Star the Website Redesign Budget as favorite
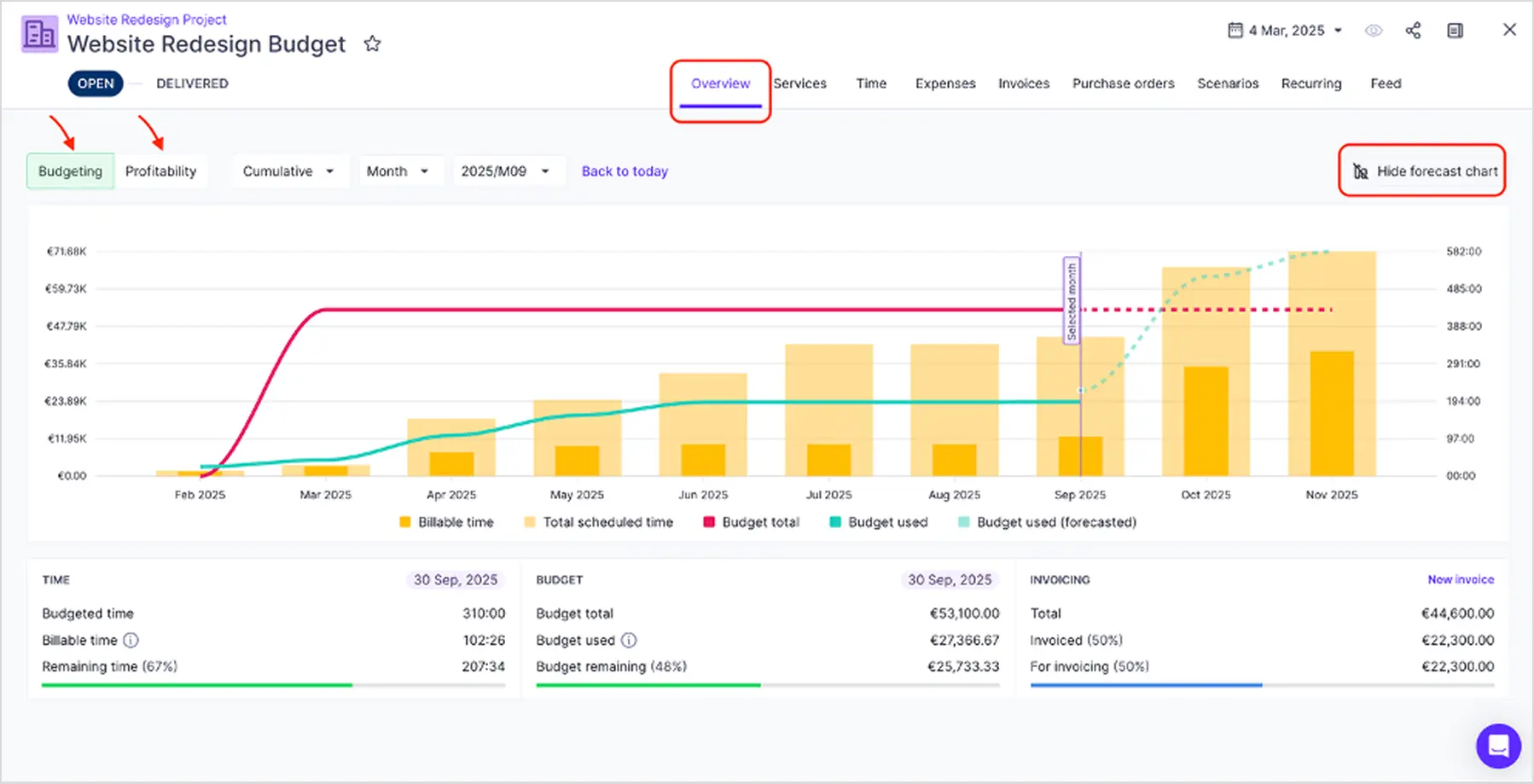1534x784 pixels. 372,44
